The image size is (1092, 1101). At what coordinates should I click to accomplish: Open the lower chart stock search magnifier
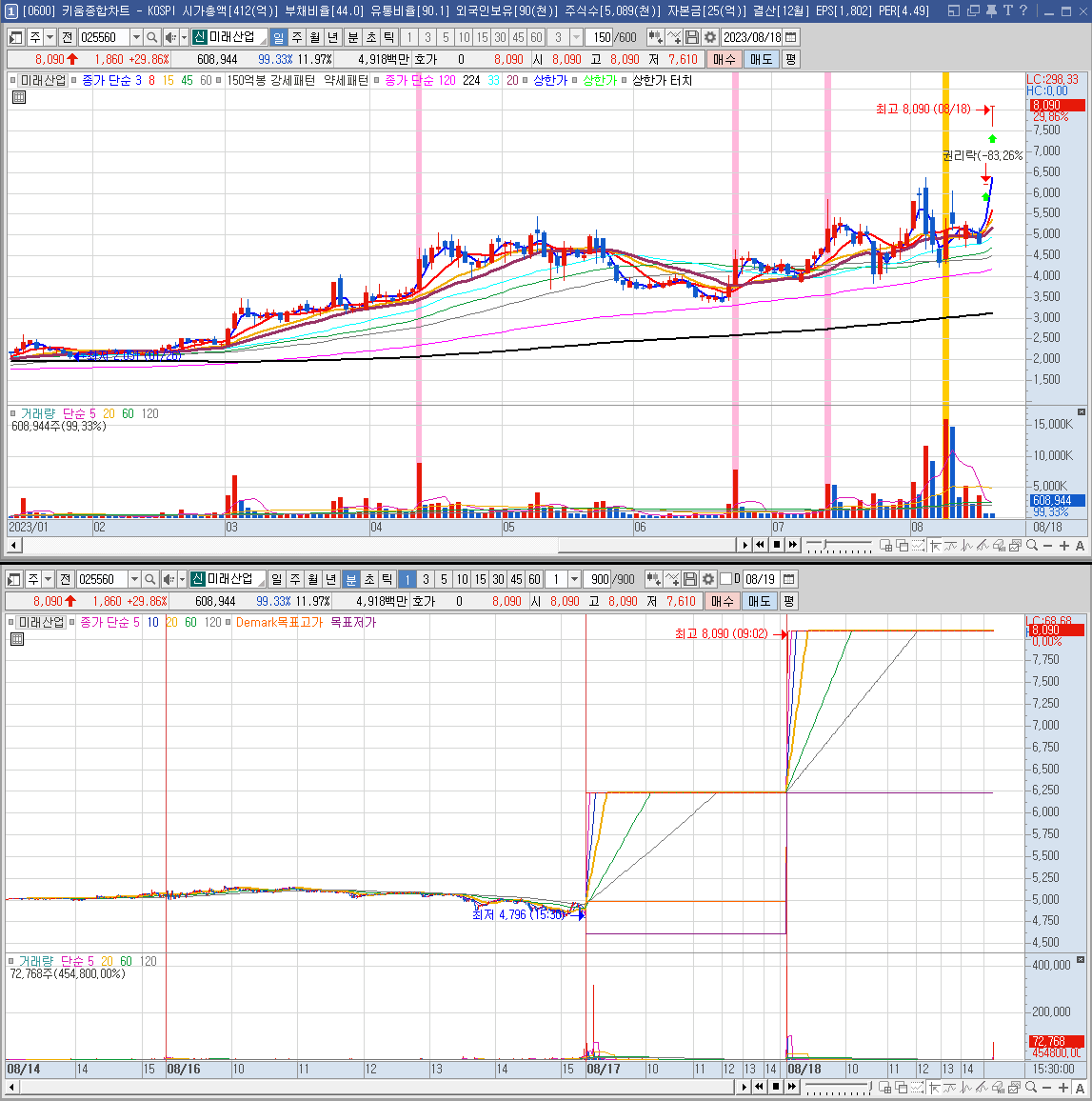pyautogui.click(x=149, y=579)
